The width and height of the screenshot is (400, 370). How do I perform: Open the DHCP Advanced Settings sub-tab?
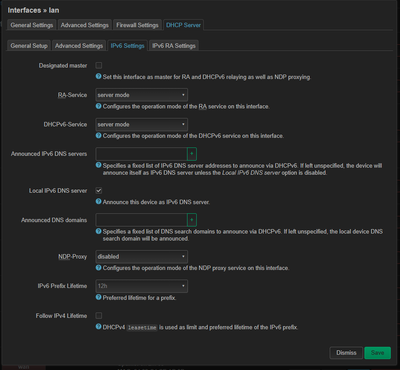[x=79, y=46]
